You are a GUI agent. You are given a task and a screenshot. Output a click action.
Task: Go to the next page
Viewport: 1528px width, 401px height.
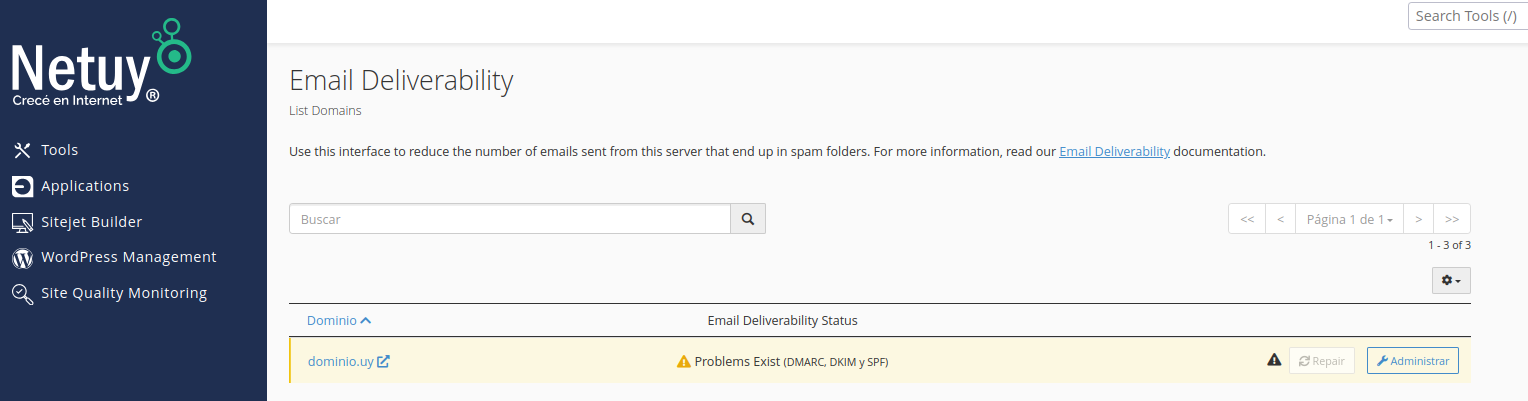[1418, 219]
